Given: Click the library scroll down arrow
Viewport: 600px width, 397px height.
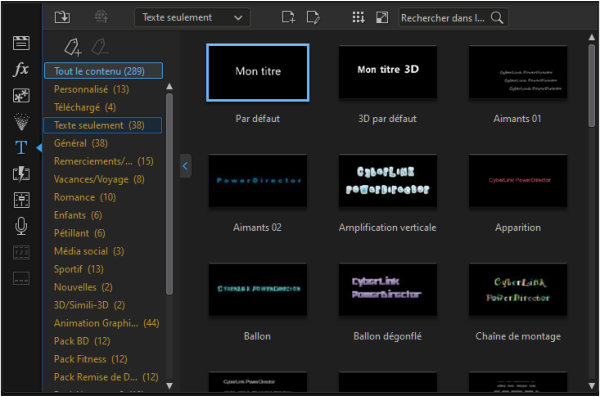Looking at the screenshot, I should 592,386.
